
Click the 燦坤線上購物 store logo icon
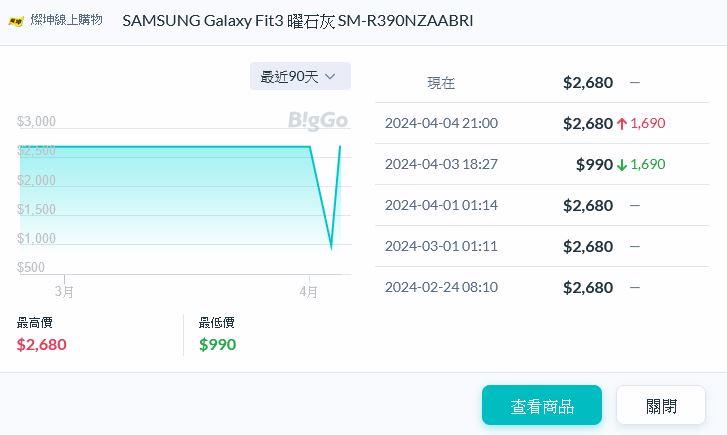coord(16,21)
